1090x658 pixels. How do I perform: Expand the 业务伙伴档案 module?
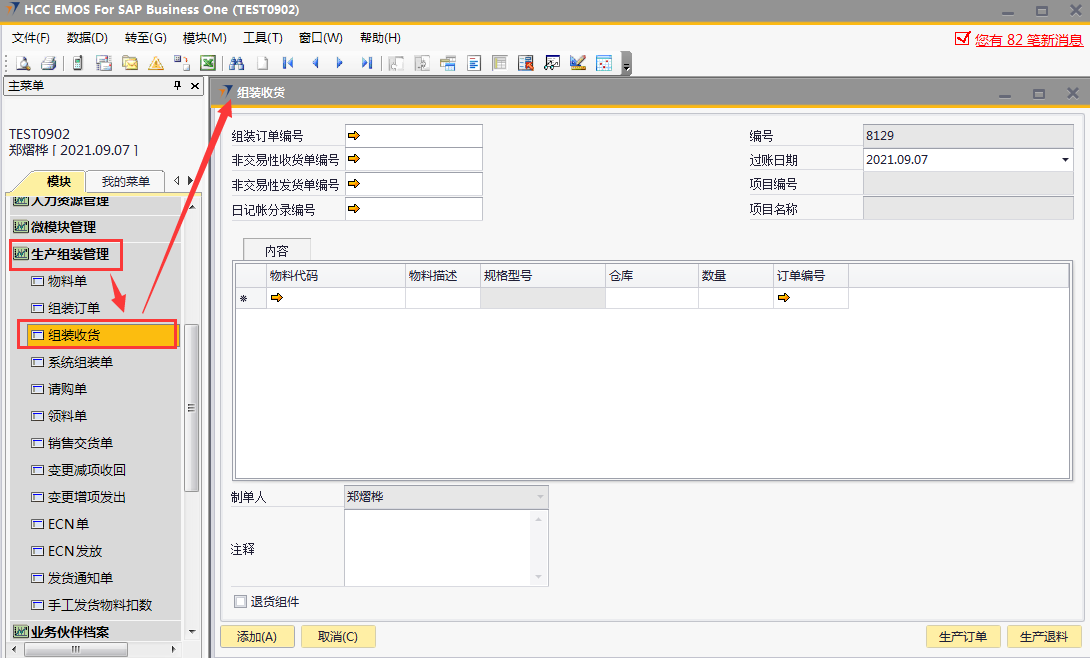pyautogui.click(x=70, y=632)
